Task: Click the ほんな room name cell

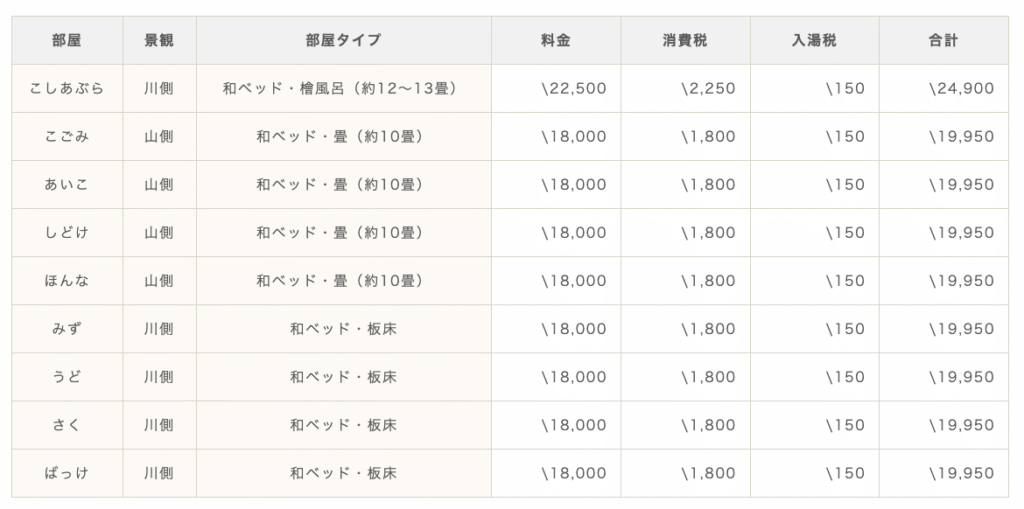Action: pos(67,281)
